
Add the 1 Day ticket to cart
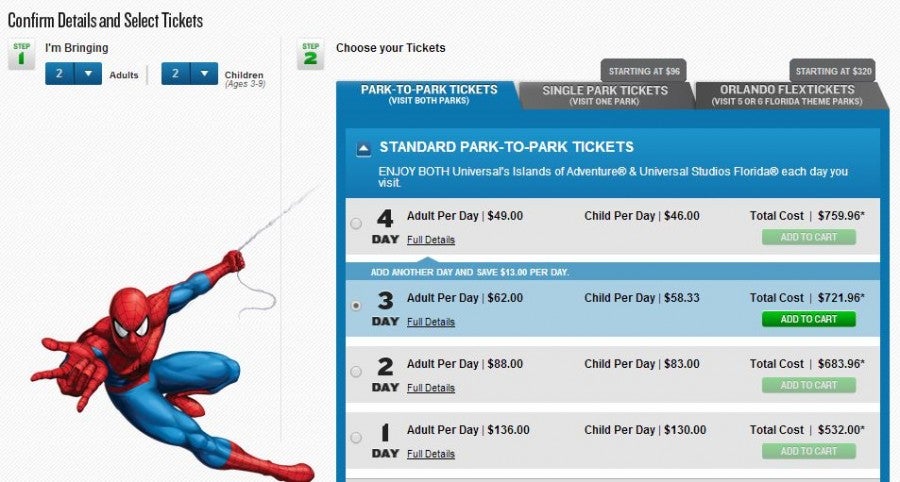(x=808, y=452)
